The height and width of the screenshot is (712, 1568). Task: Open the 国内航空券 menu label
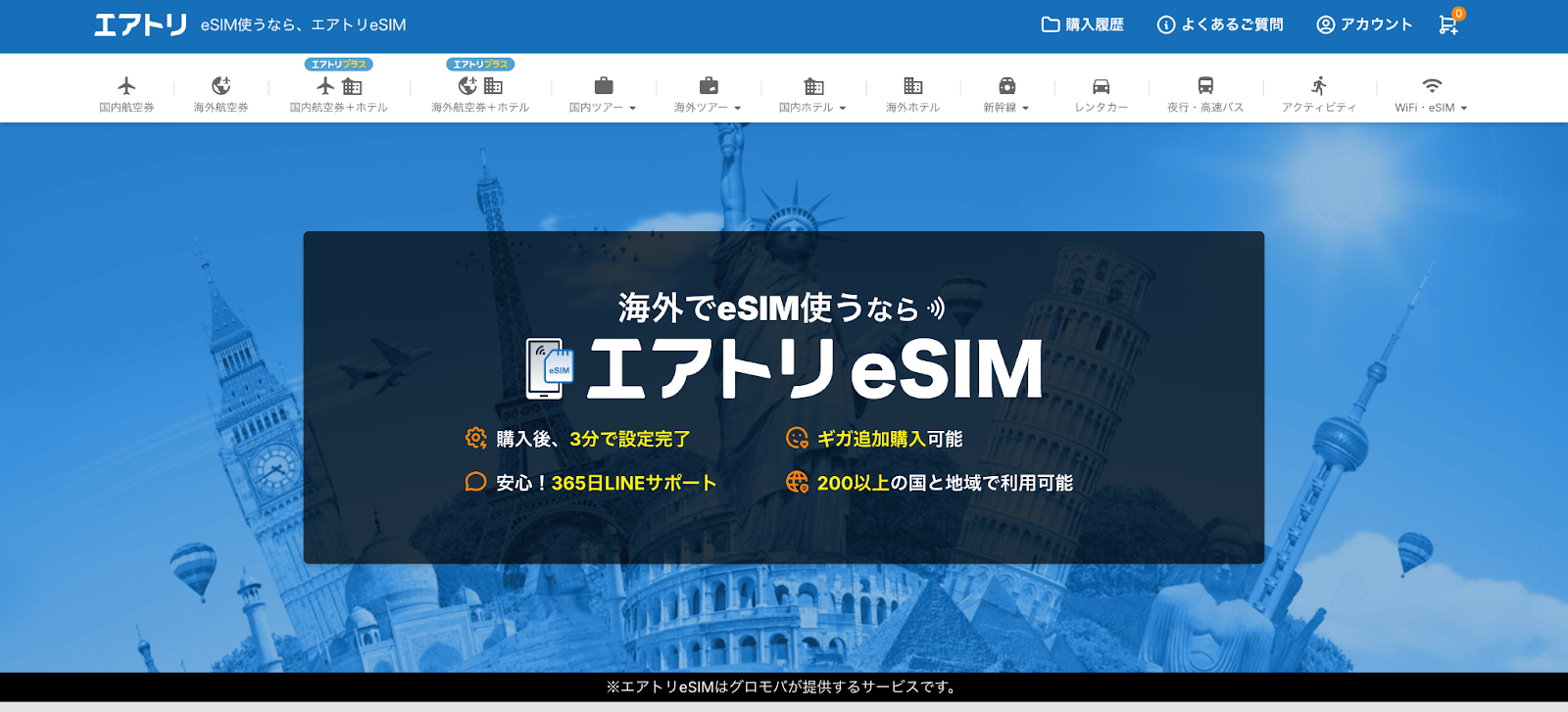click(126, 108)
